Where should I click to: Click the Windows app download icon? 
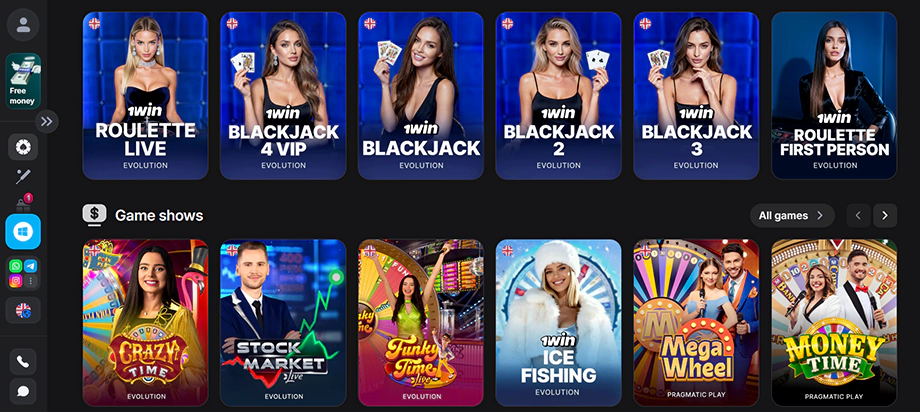23,232
